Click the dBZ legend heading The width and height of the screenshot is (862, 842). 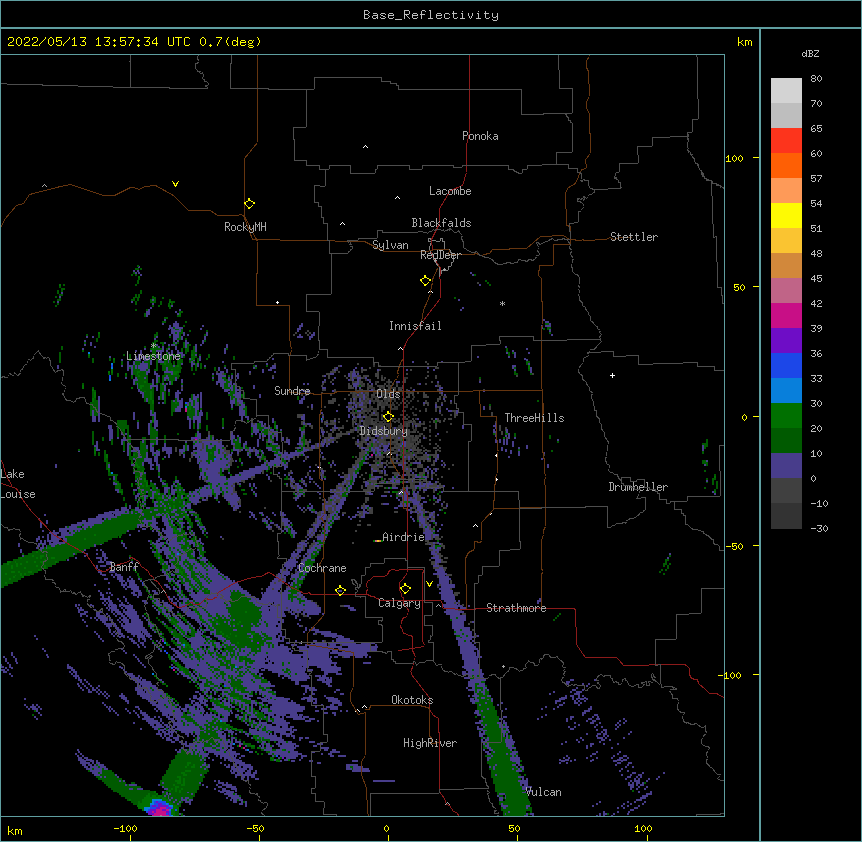tap(810, 53)
